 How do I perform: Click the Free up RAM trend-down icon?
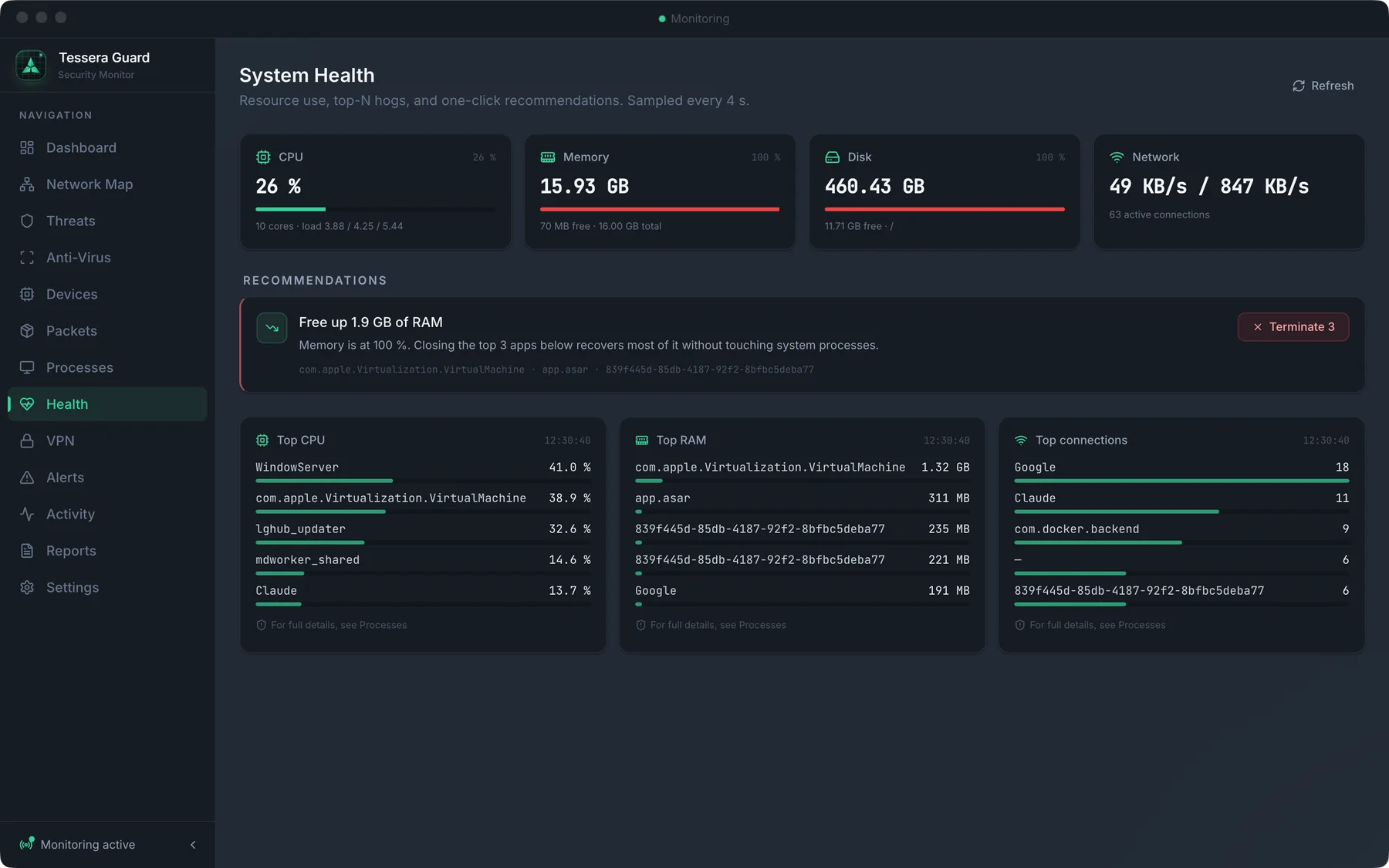coord(272,328)
